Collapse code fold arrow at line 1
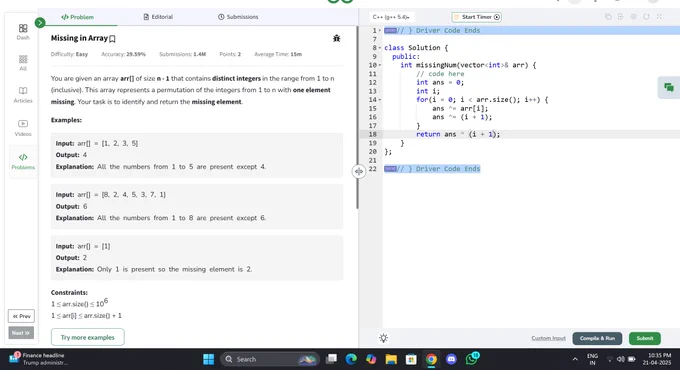 [380, 30]
